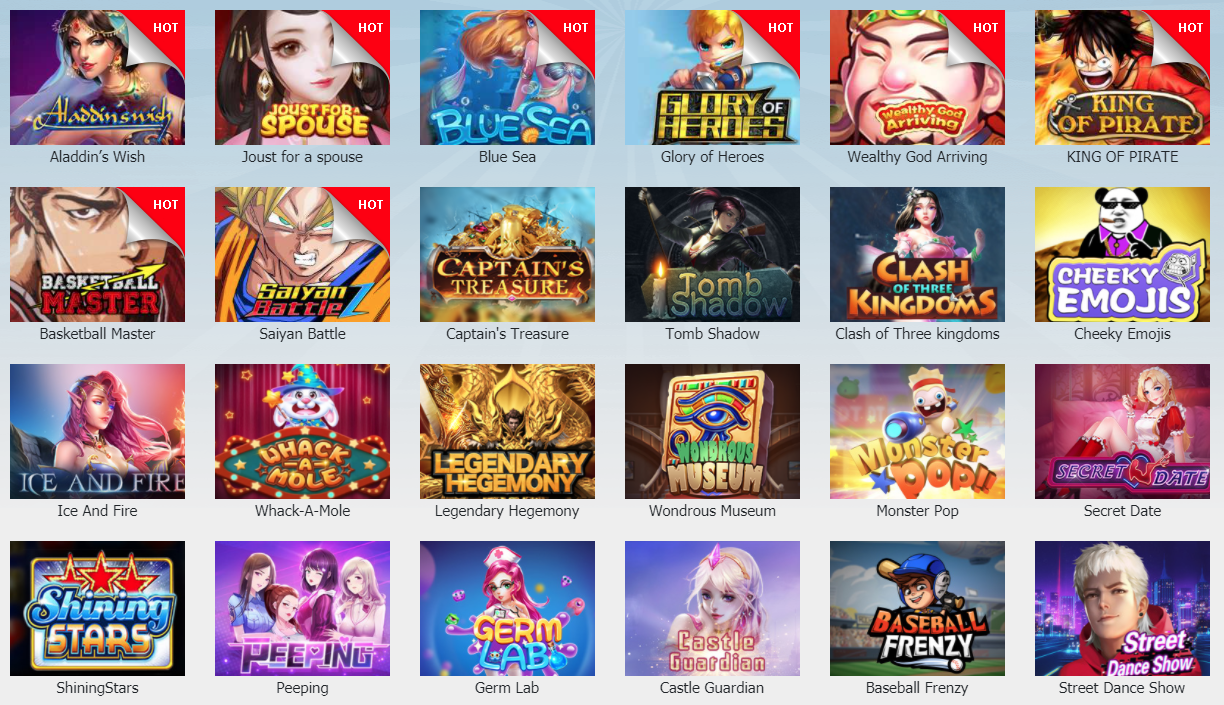
Task: Click the Wealthy God Arriving thumbnail
Action: [917, 77]
